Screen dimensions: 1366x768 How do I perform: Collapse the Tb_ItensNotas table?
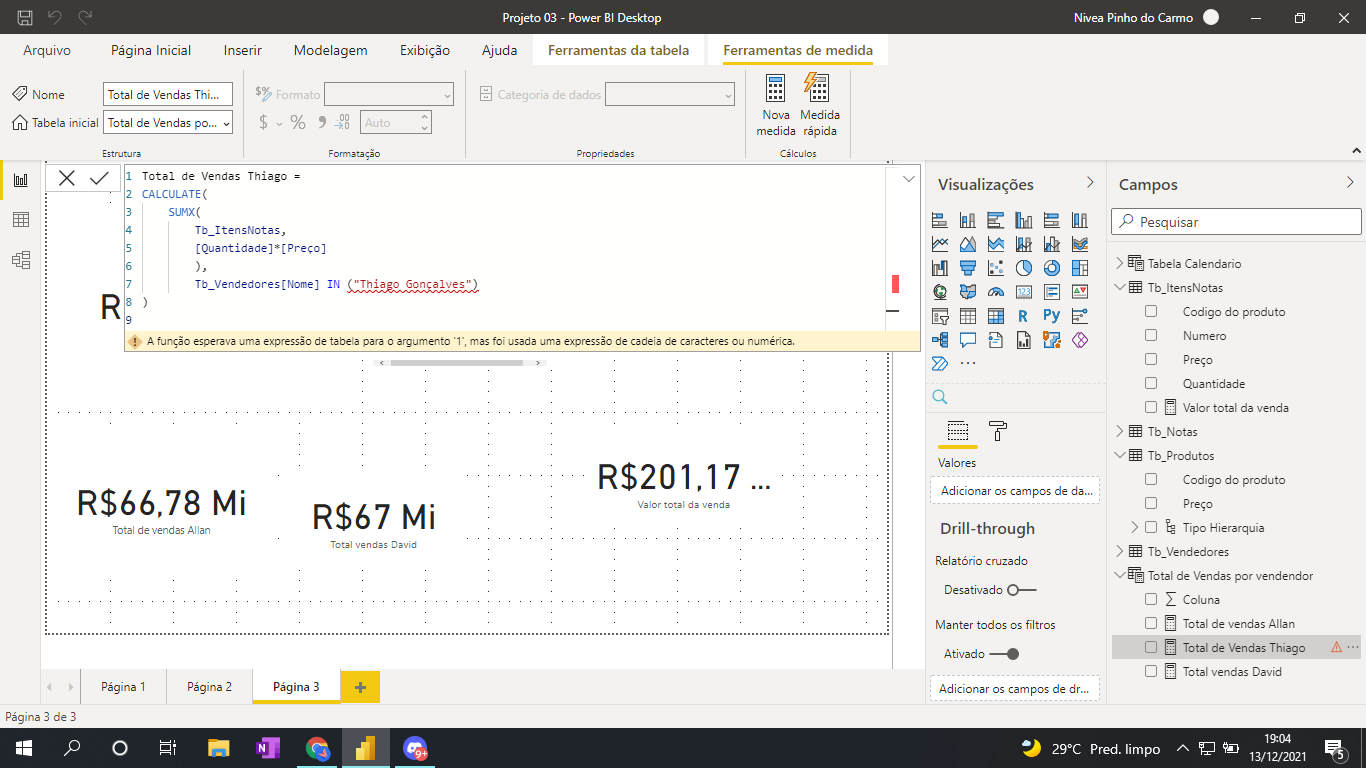1119,288
